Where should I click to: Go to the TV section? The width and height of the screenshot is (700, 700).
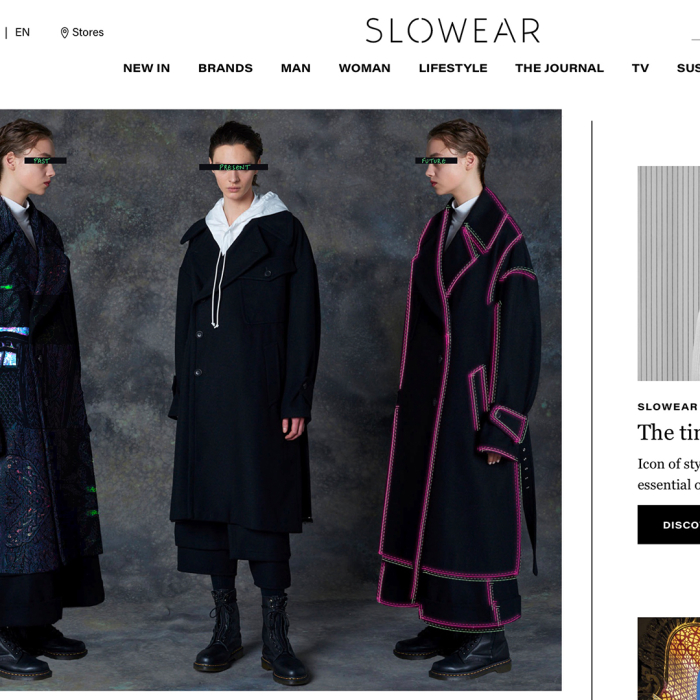coord(640,68)
